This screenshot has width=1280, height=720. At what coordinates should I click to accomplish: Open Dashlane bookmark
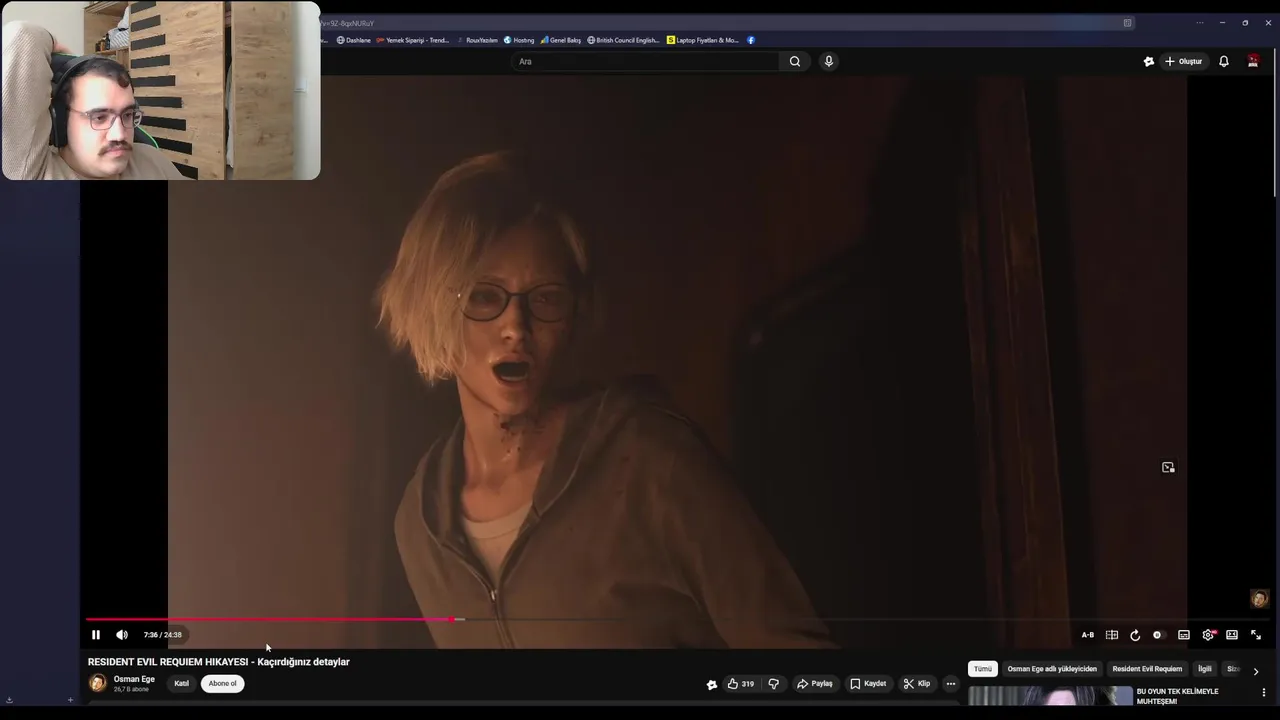coord(354,40)
